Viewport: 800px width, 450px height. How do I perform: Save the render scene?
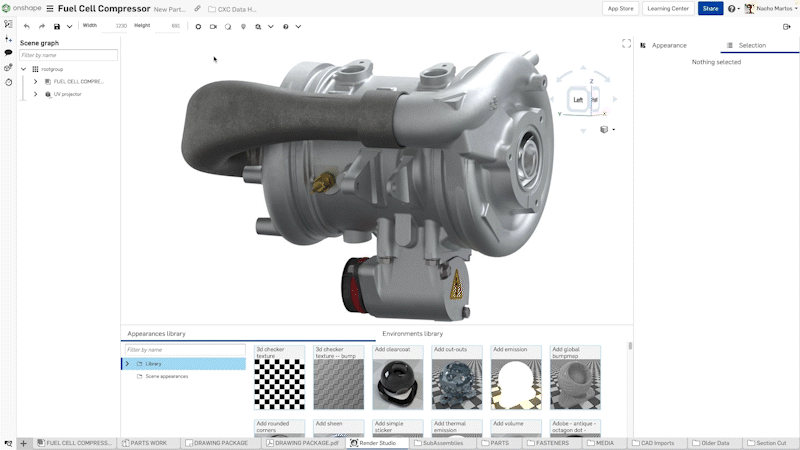57,27
